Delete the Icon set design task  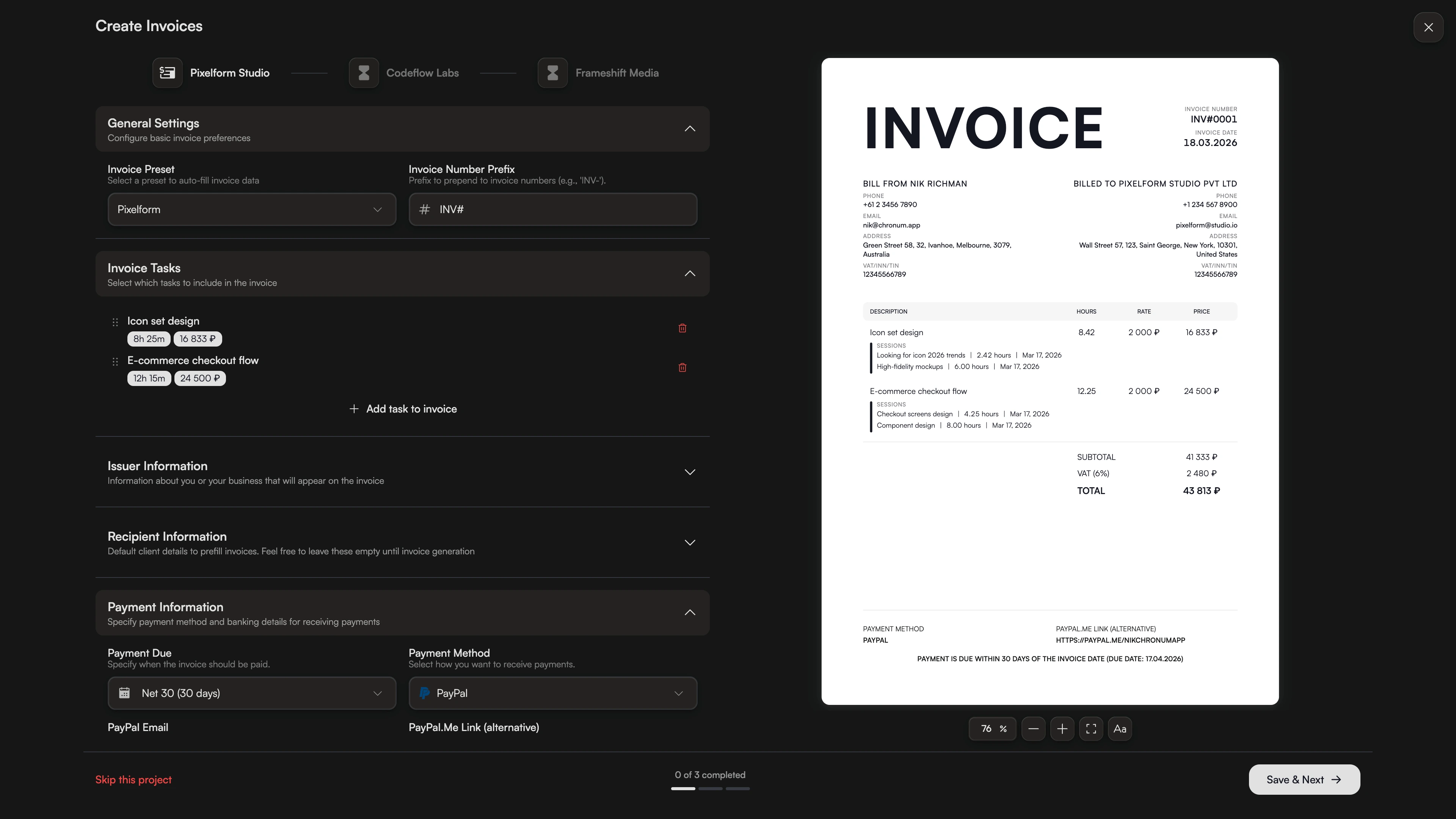(682, 328)
